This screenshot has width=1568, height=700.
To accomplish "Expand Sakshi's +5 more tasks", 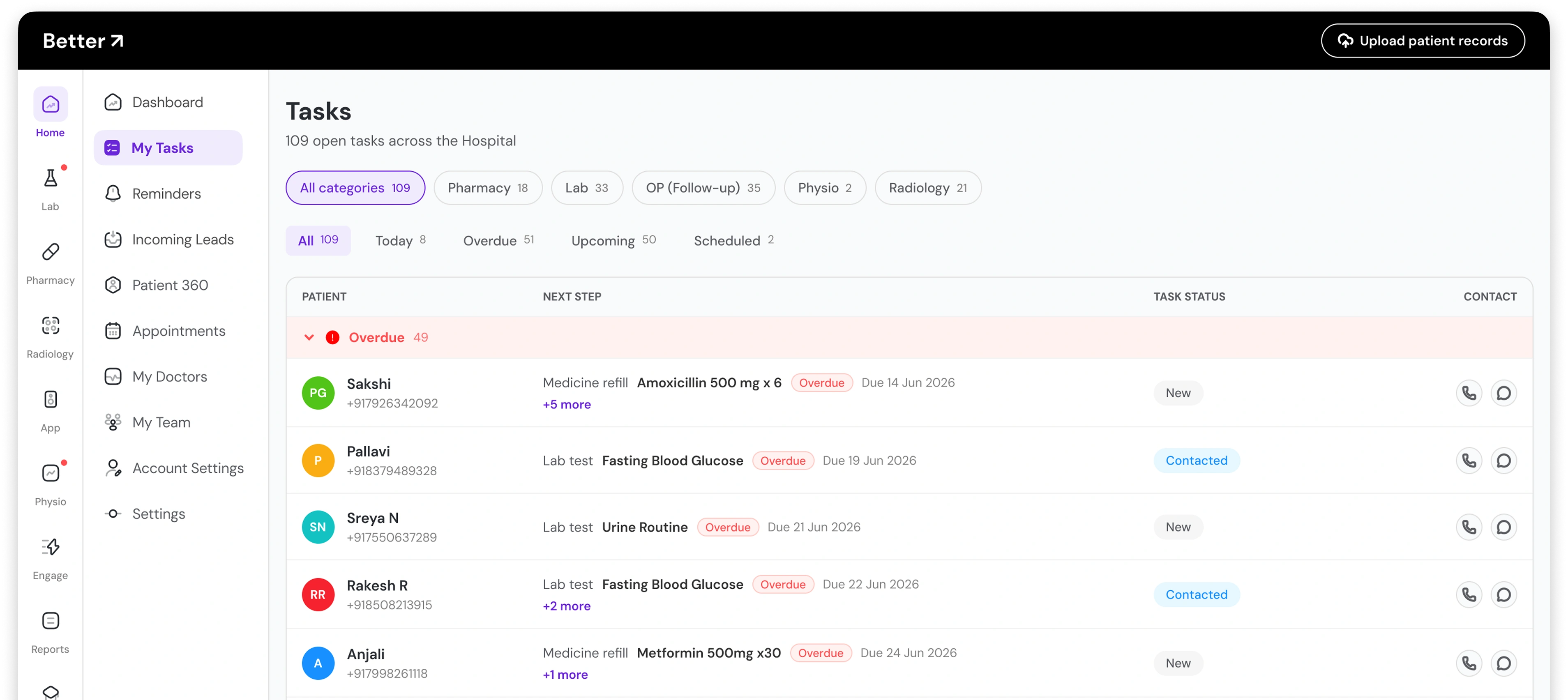I will (566, 404).
